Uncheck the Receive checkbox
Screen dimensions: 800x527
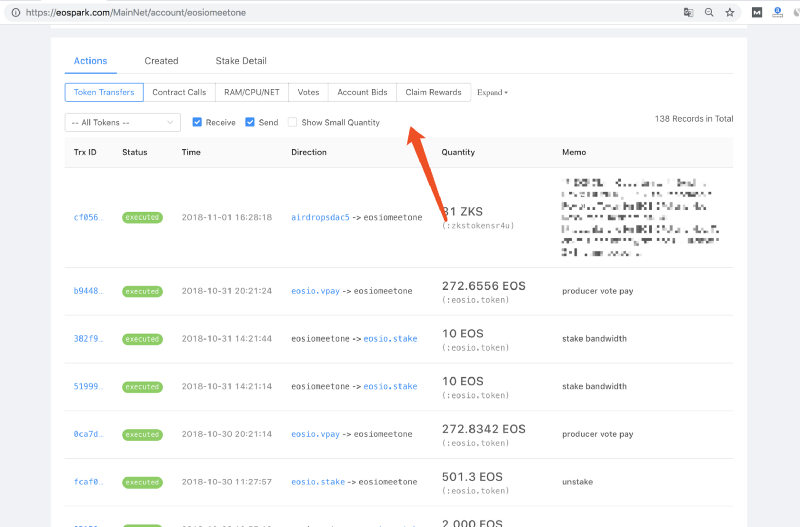pos(197,122)
